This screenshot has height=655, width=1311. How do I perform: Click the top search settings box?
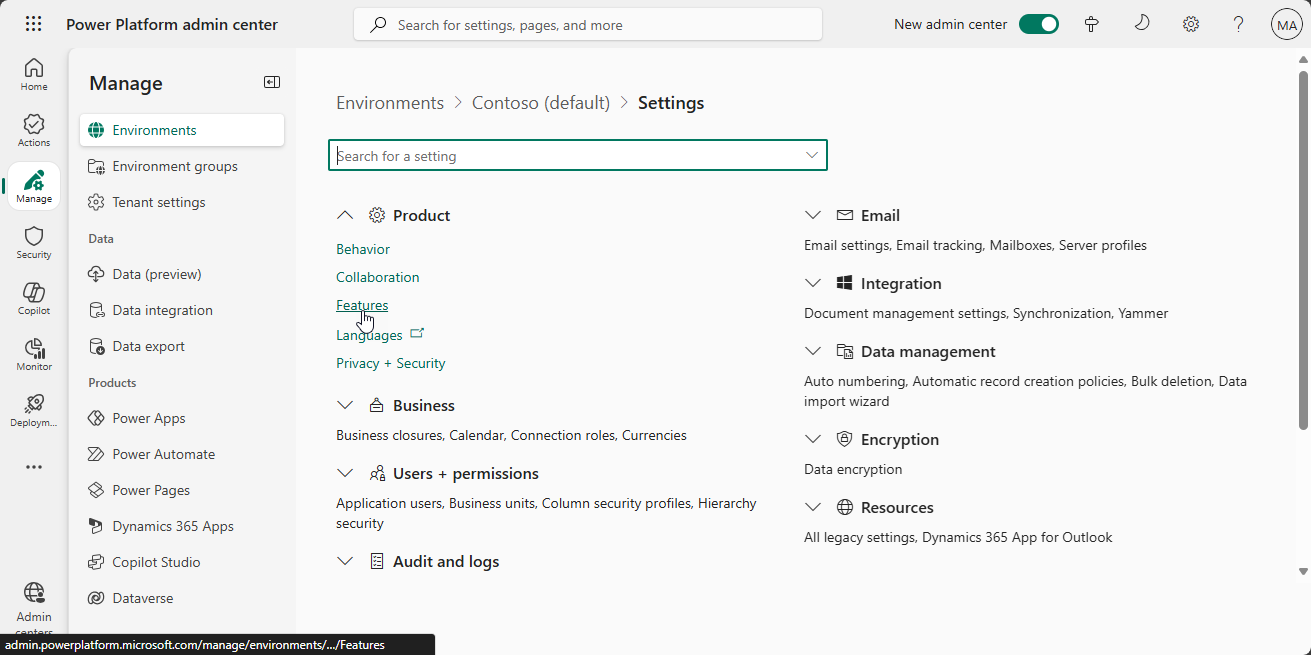point(588,25)
